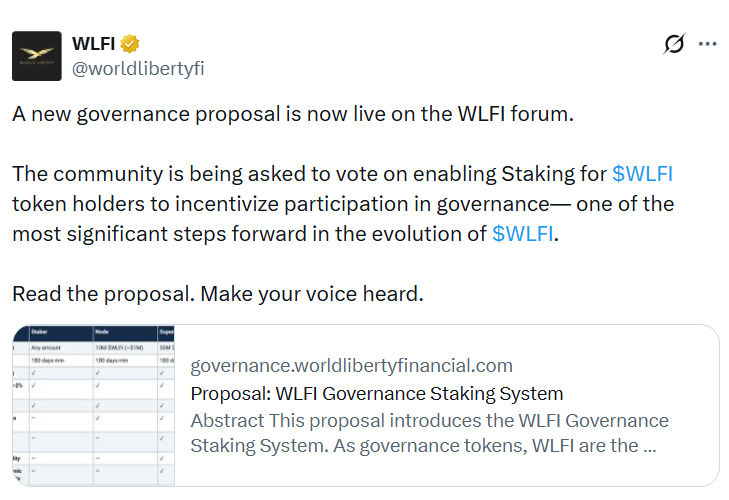Open the staking table preview thumbnail
The image size is (729, 500).
pos(93,406)
